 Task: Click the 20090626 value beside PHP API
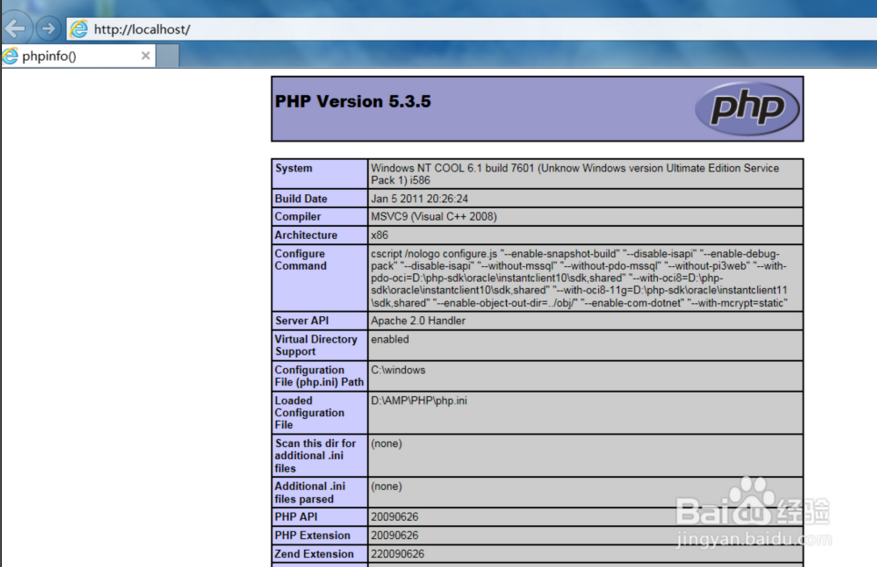pos(395,517)
